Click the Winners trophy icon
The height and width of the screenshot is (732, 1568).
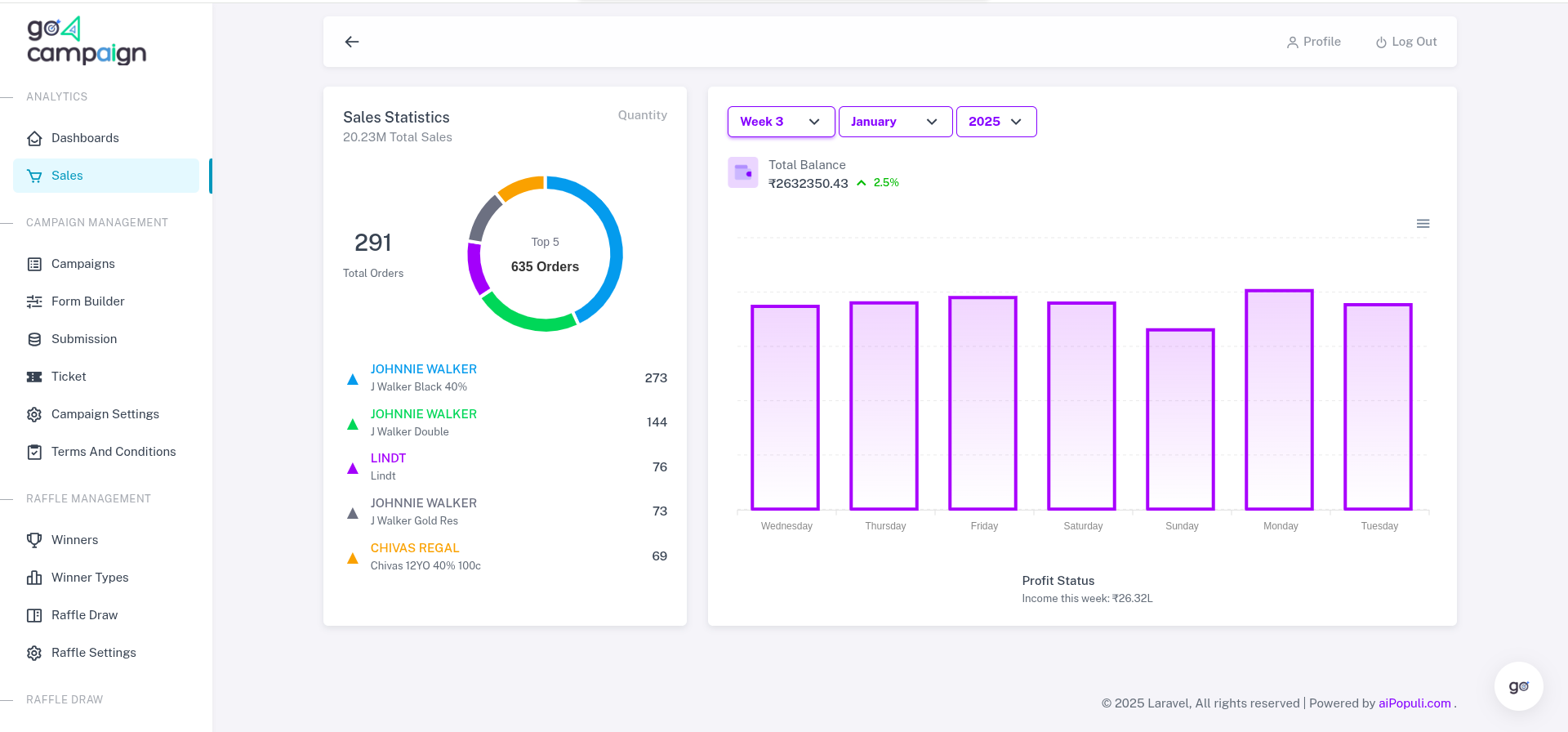tap(34, 540)
